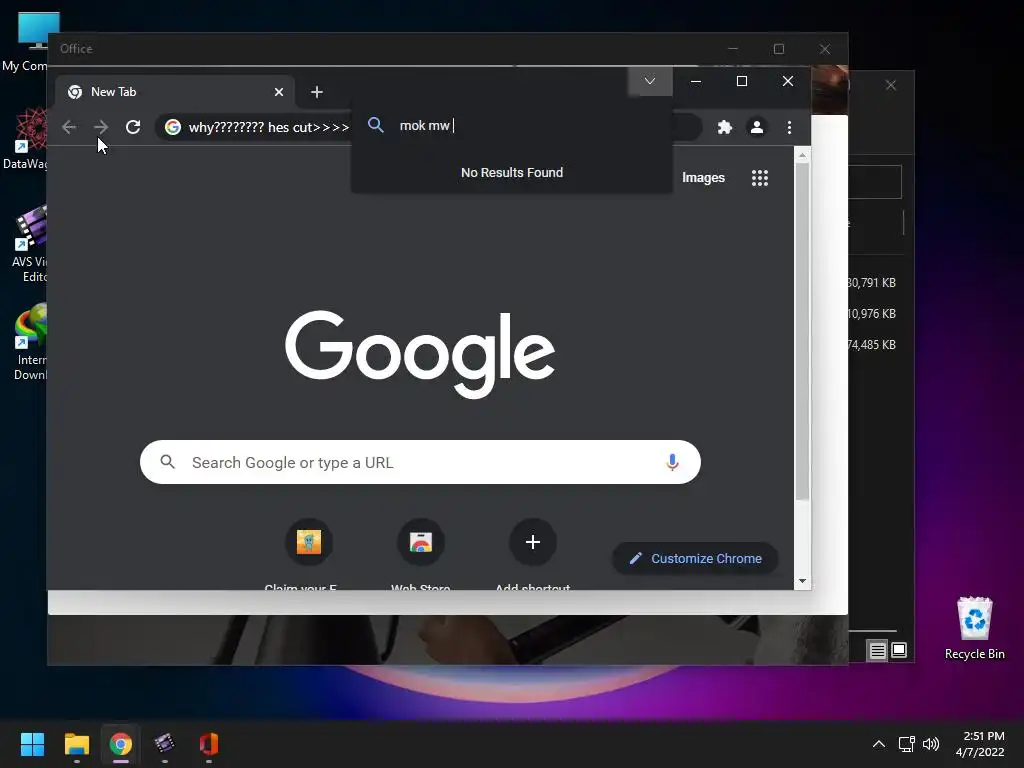Click the Office window title

76,49
